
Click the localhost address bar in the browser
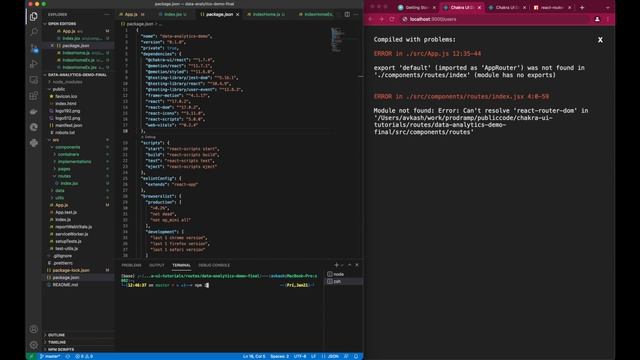click(x=494, y=19)
